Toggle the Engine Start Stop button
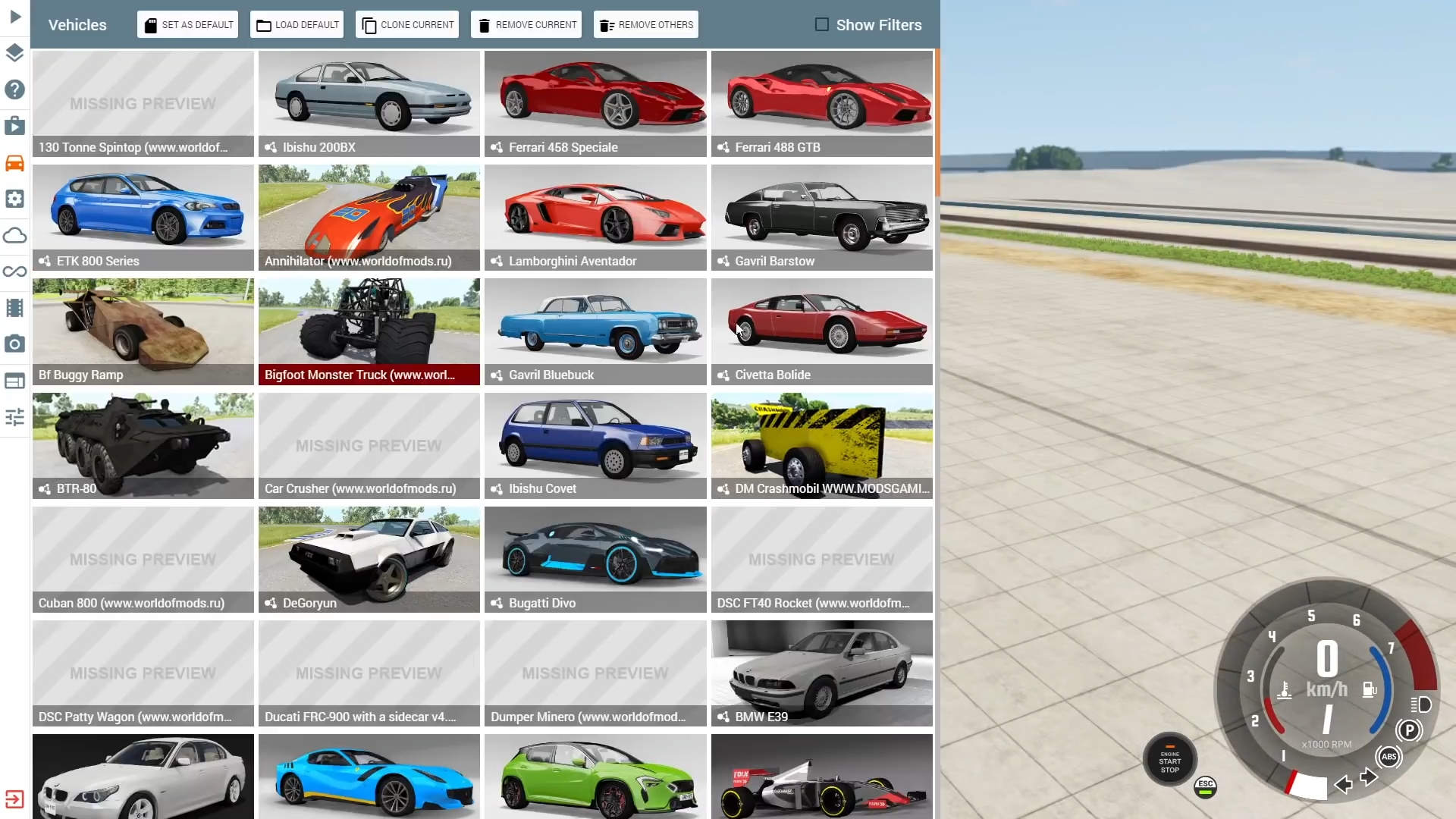 pos(1169,761)
